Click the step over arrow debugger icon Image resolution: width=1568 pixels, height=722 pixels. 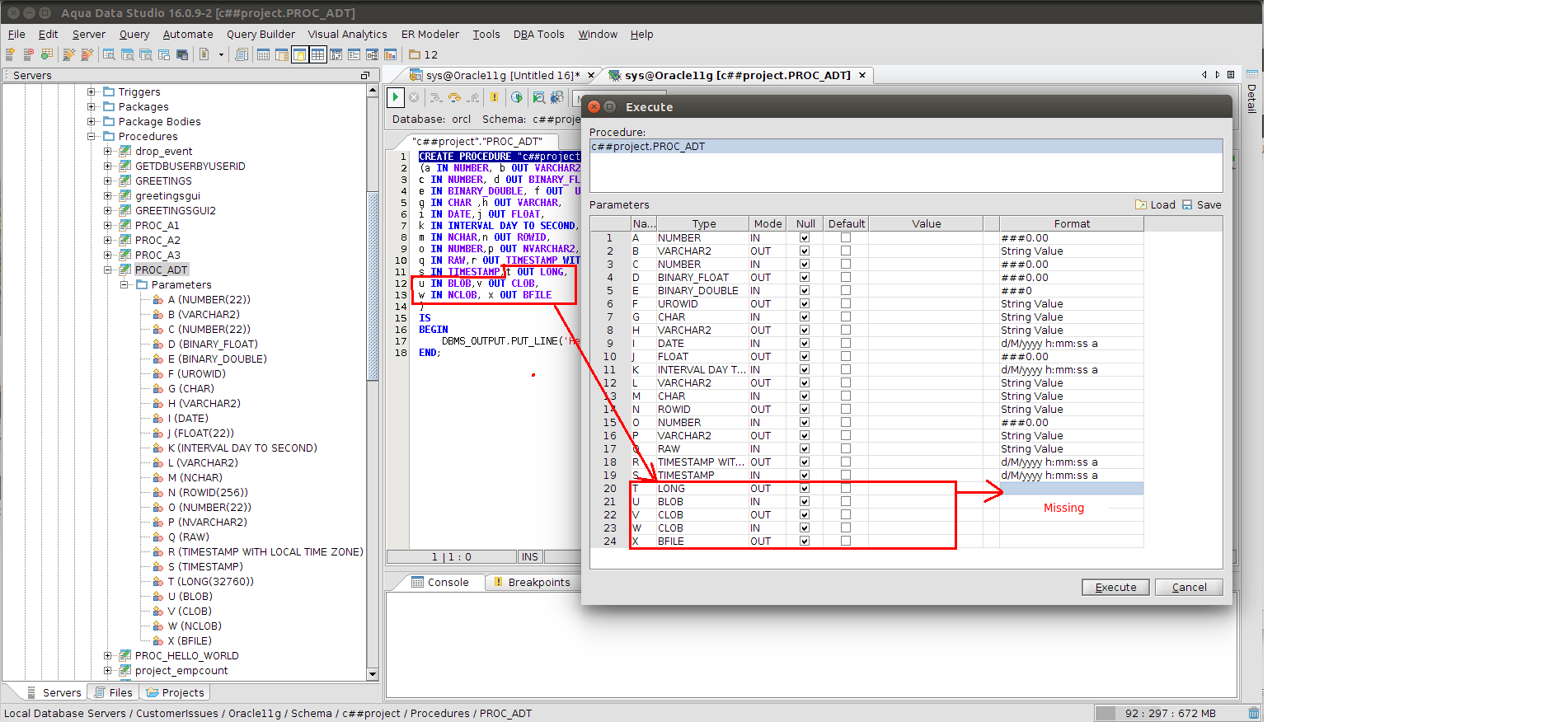point(454,97)
